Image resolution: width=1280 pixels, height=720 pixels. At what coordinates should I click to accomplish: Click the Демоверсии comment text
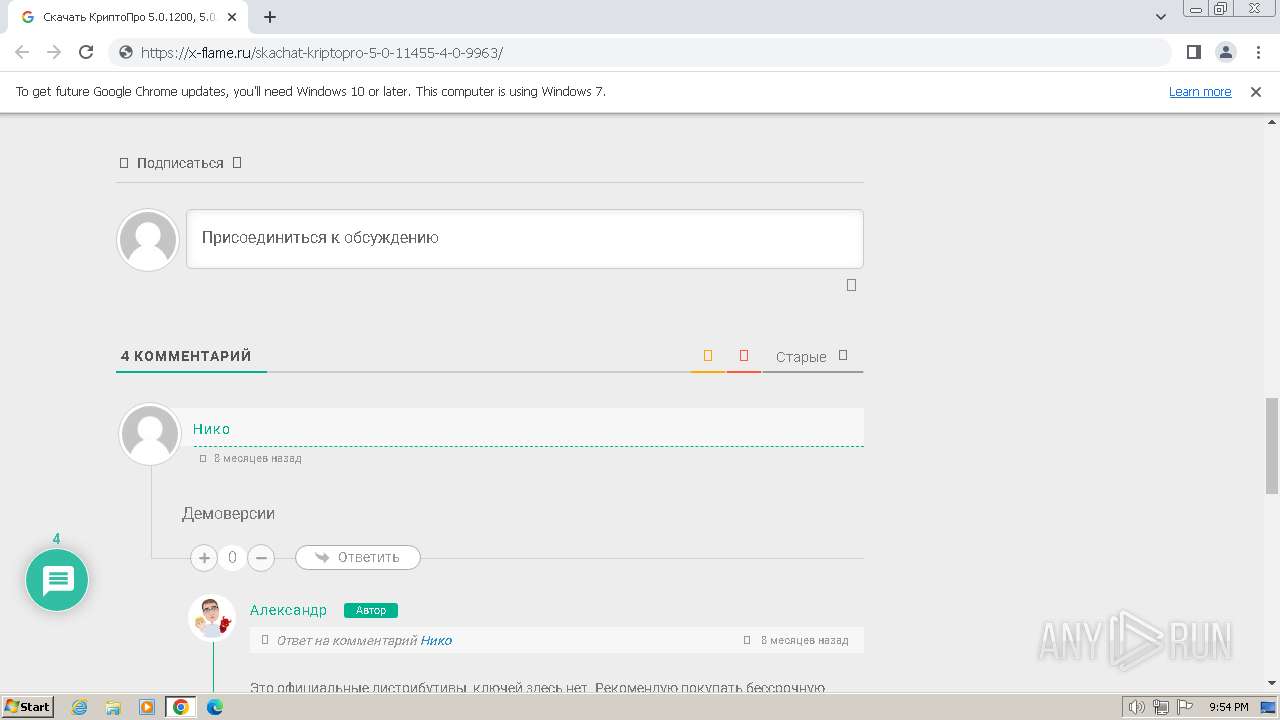click(228, 514)
